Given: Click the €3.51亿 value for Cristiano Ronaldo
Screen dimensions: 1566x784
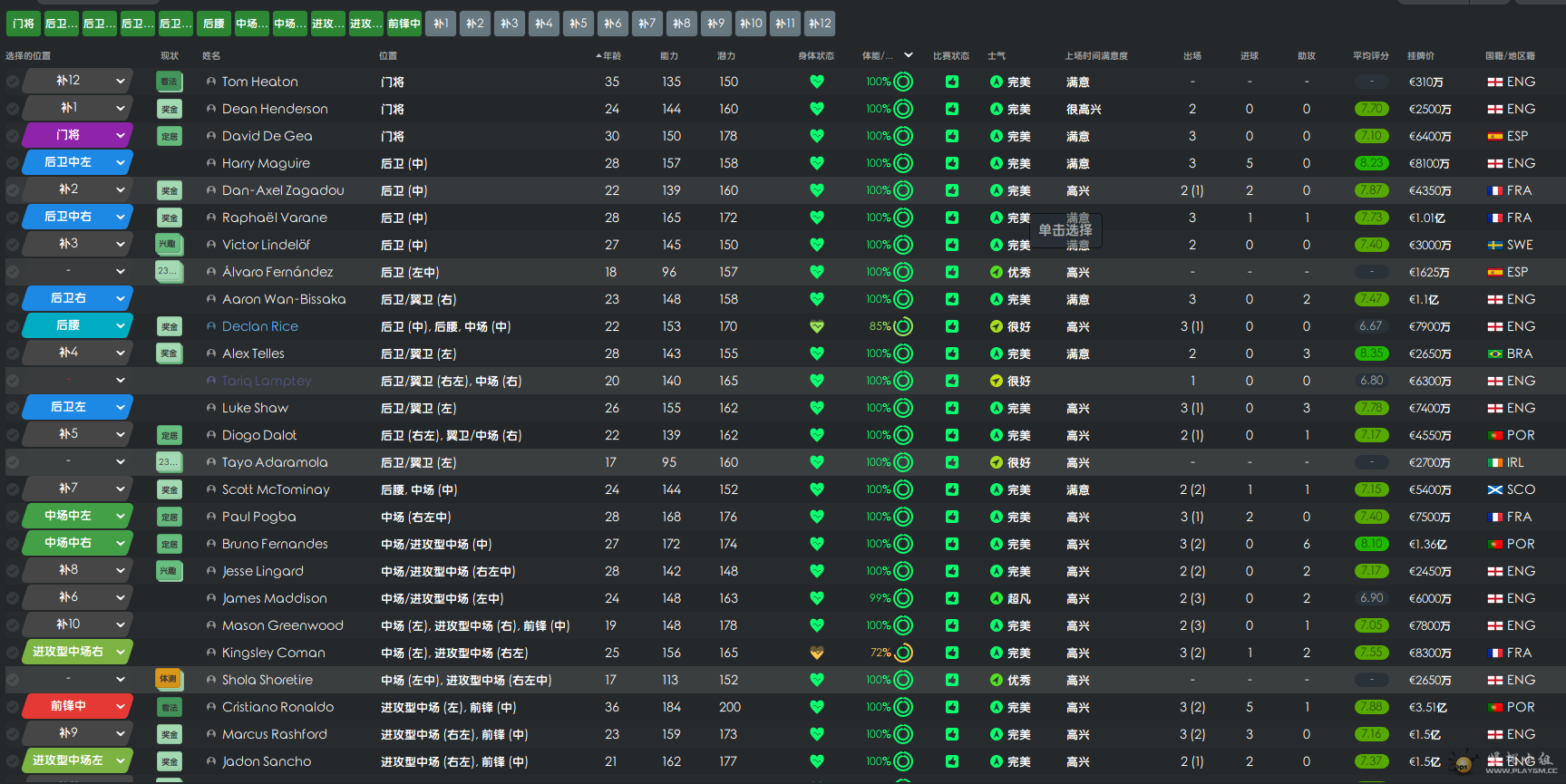Looking at the screenshot, I should click(1427, 707).
